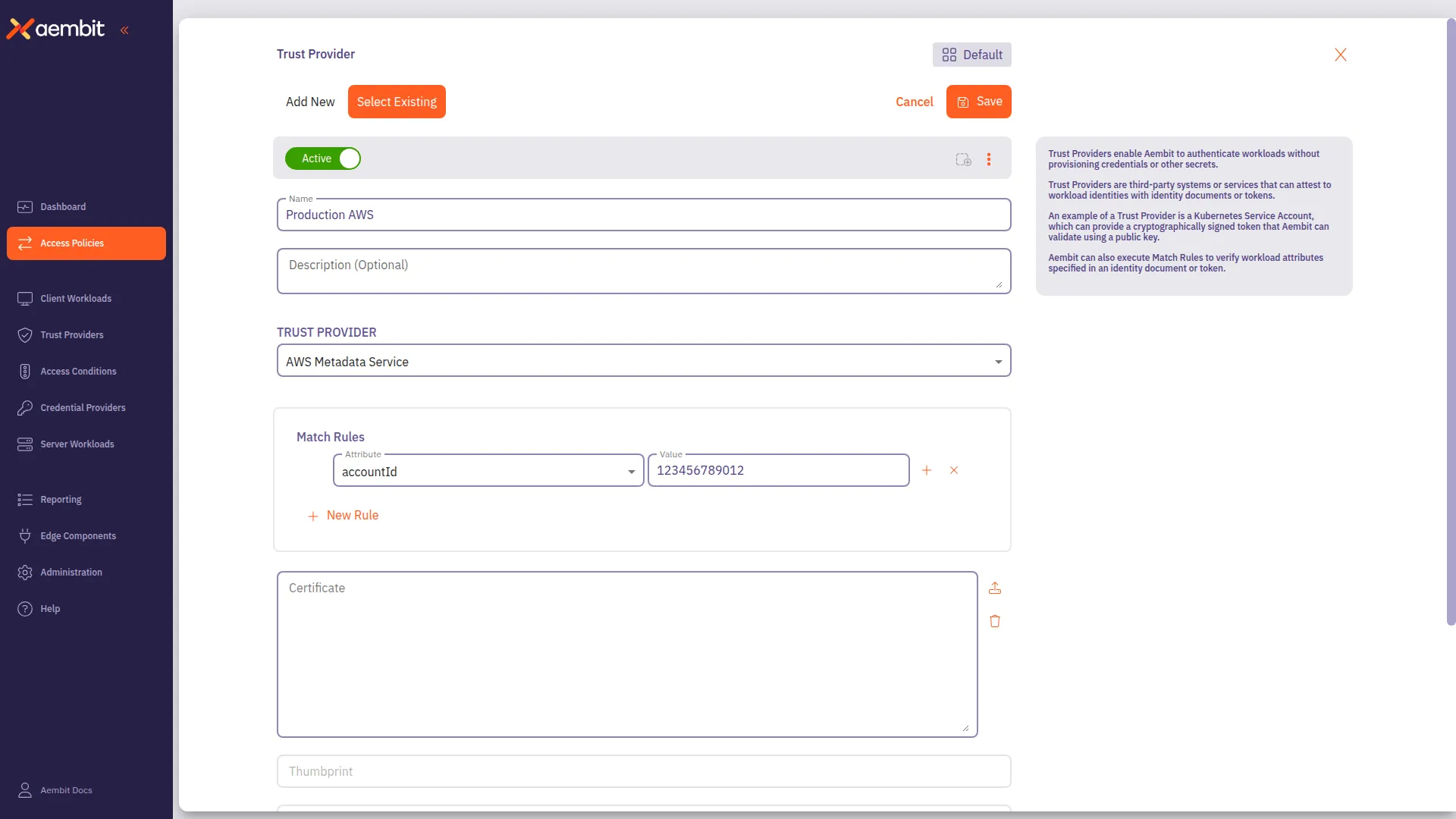The height and width of the screenshot is (819, 1456).
Task: Open the Trust Provider type dropdown
Action: (x=644, y=361)
